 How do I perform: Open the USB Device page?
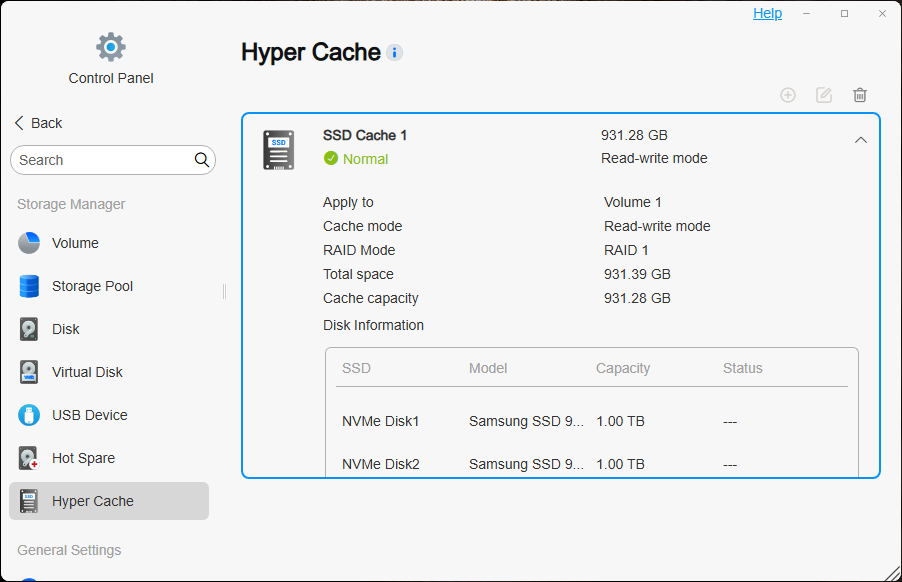coord(89,415)
